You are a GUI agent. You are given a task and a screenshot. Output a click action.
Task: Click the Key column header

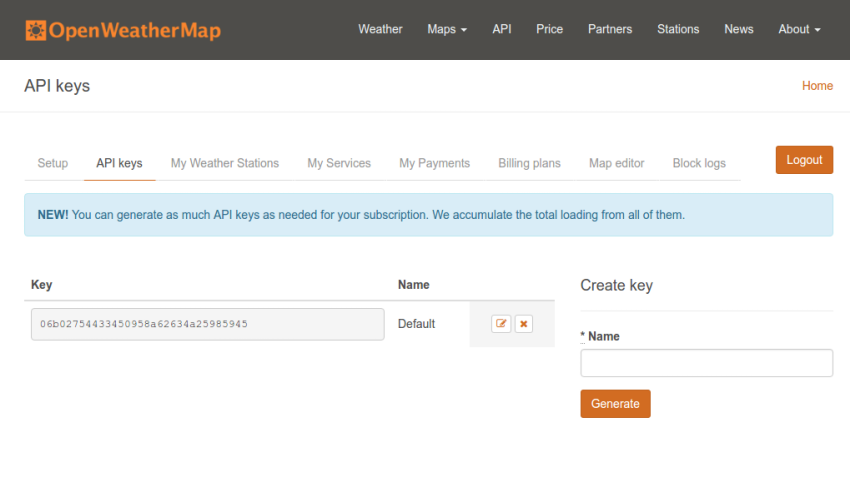[x=41, y=285]
